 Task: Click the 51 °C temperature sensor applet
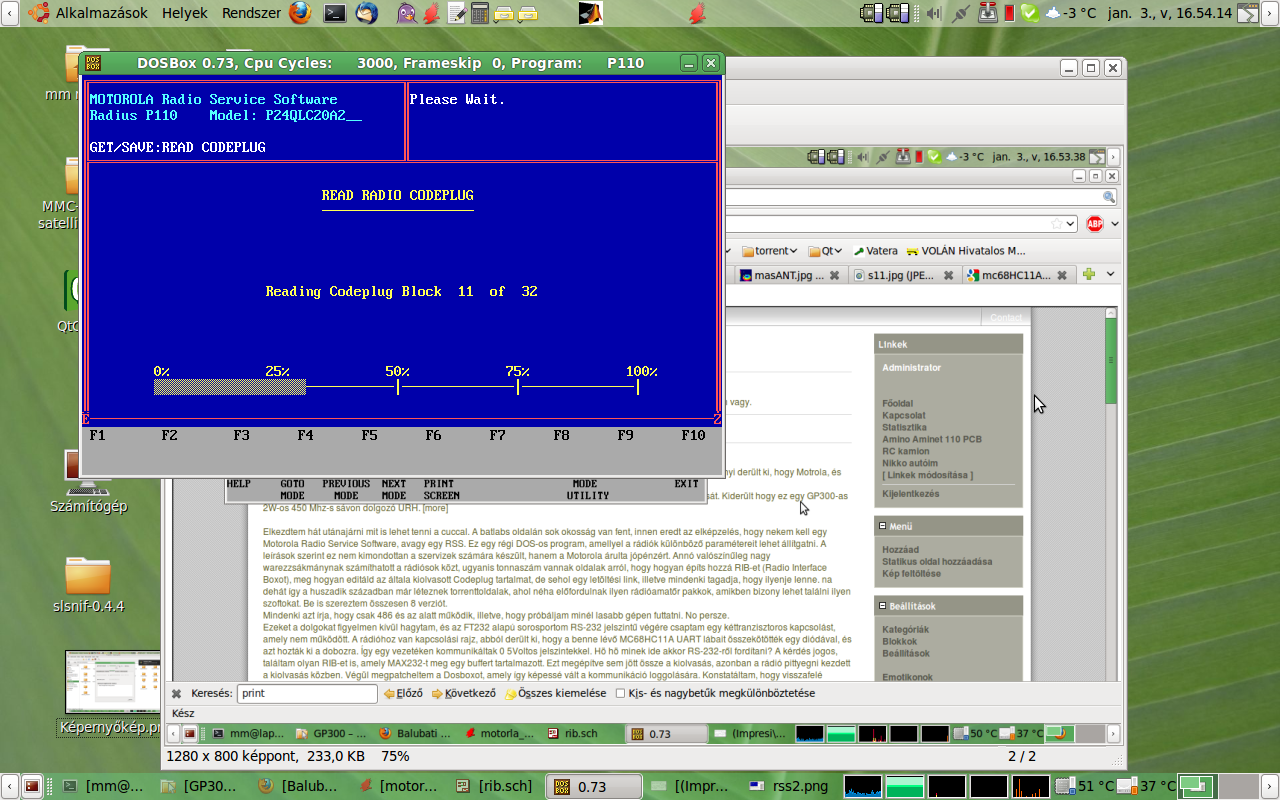[1085, 786]
